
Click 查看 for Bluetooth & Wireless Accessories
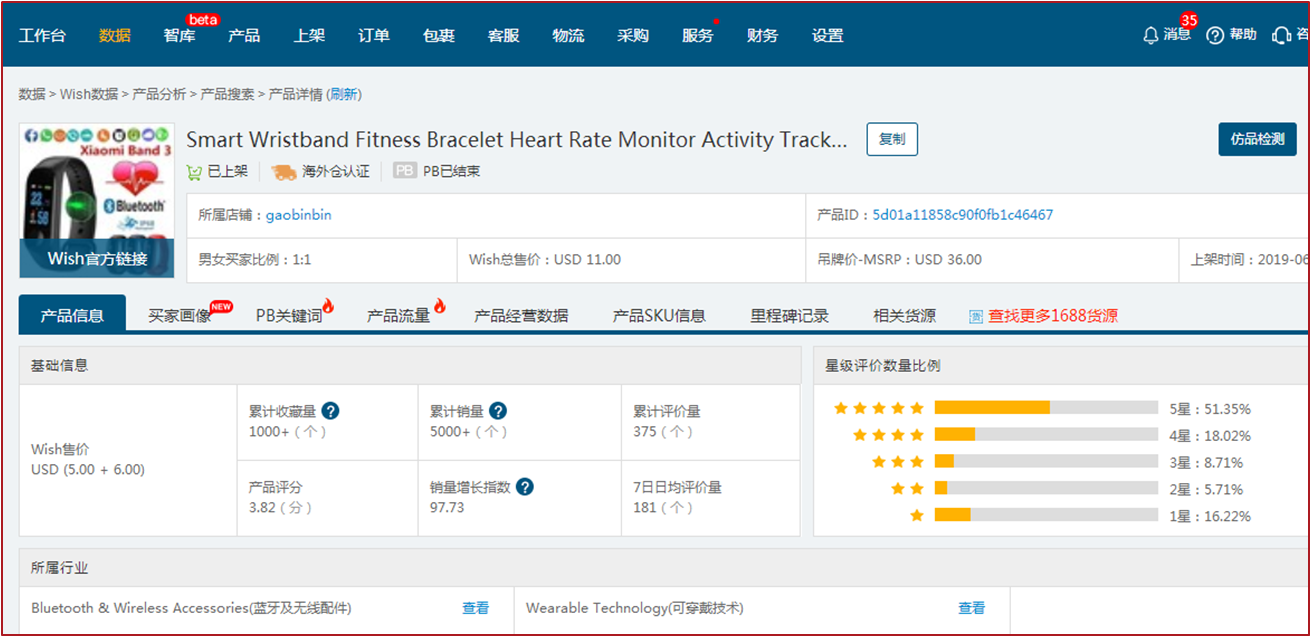tap(475, 608)
